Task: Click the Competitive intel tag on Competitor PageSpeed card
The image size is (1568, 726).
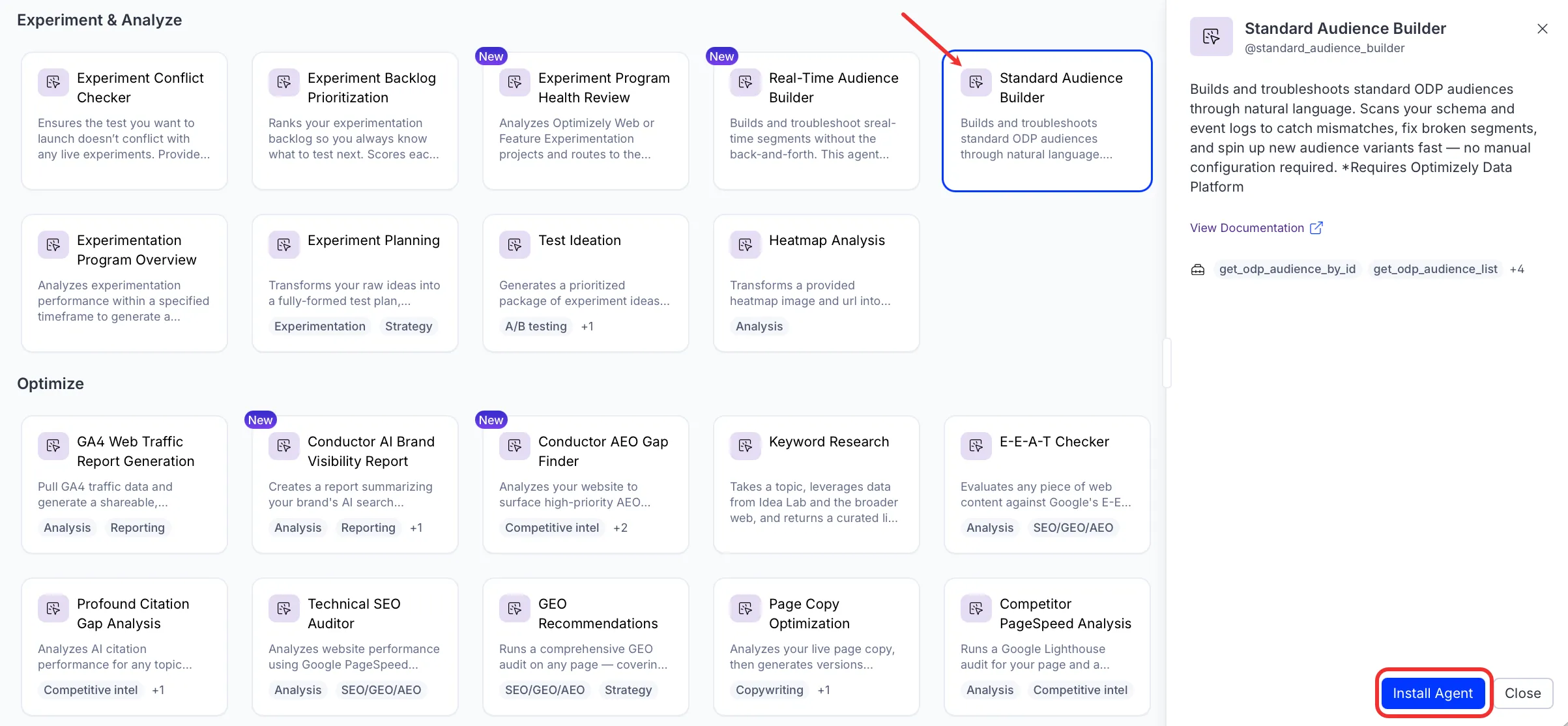Action: pos(1081,690)
